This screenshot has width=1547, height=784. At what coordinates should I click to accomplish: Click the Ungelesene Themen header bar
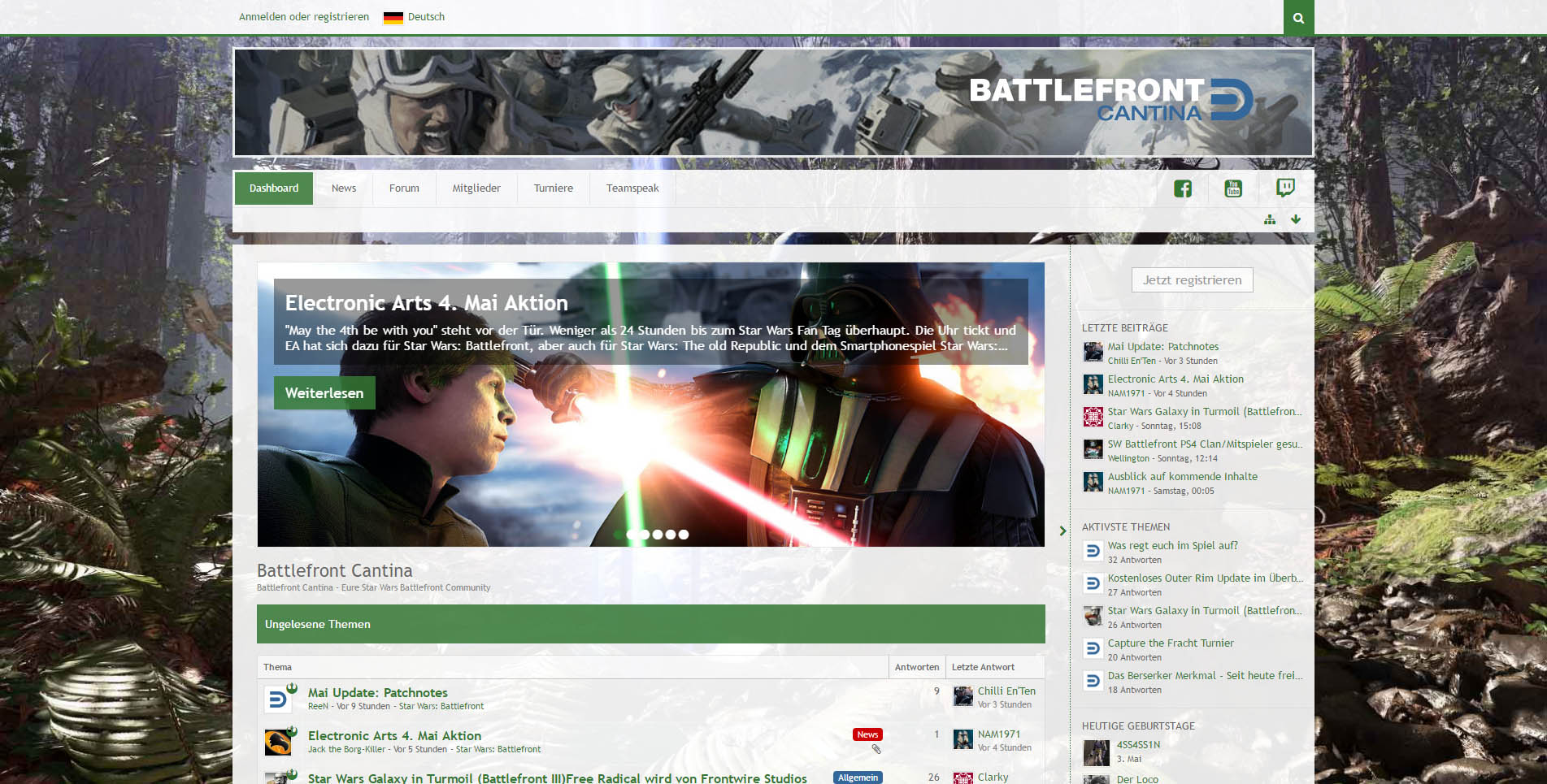point(651,624)
